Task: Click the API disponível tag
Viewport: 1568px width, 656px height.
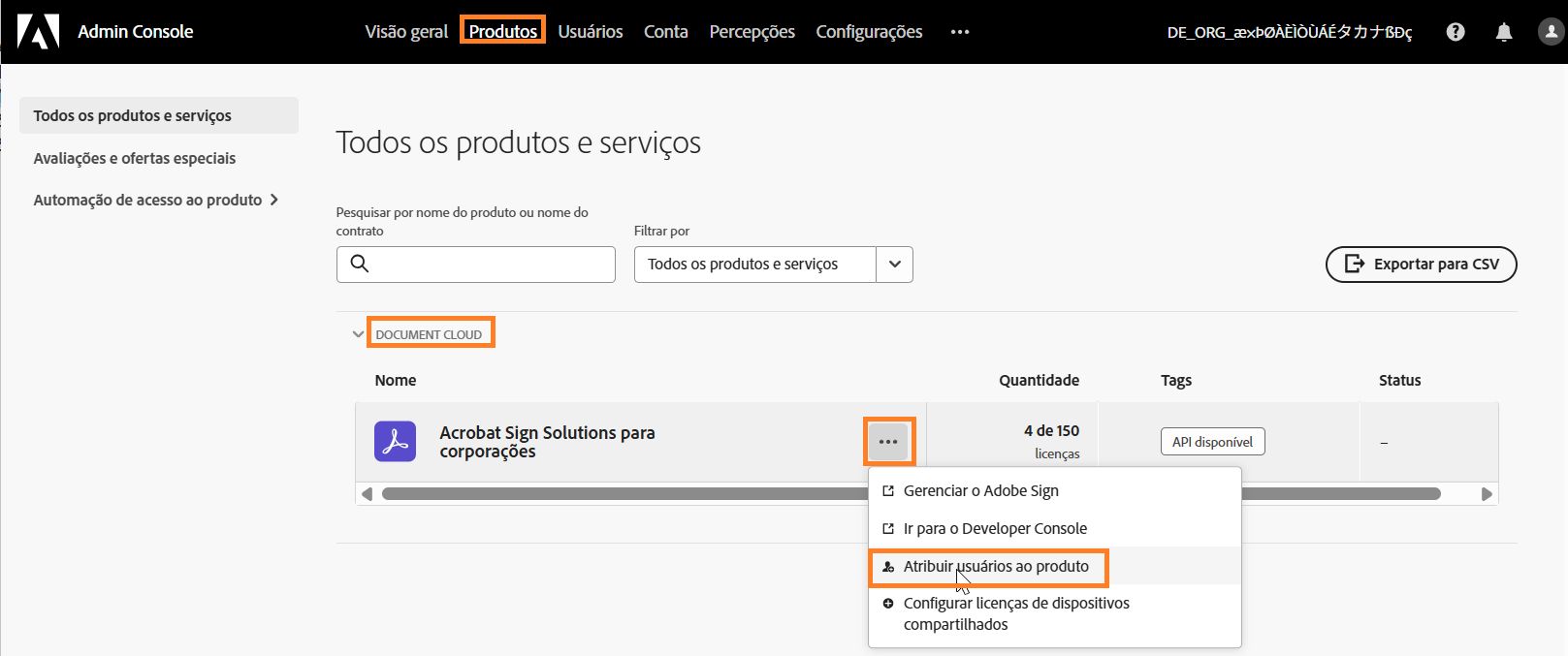Action: coord(1212,441)
